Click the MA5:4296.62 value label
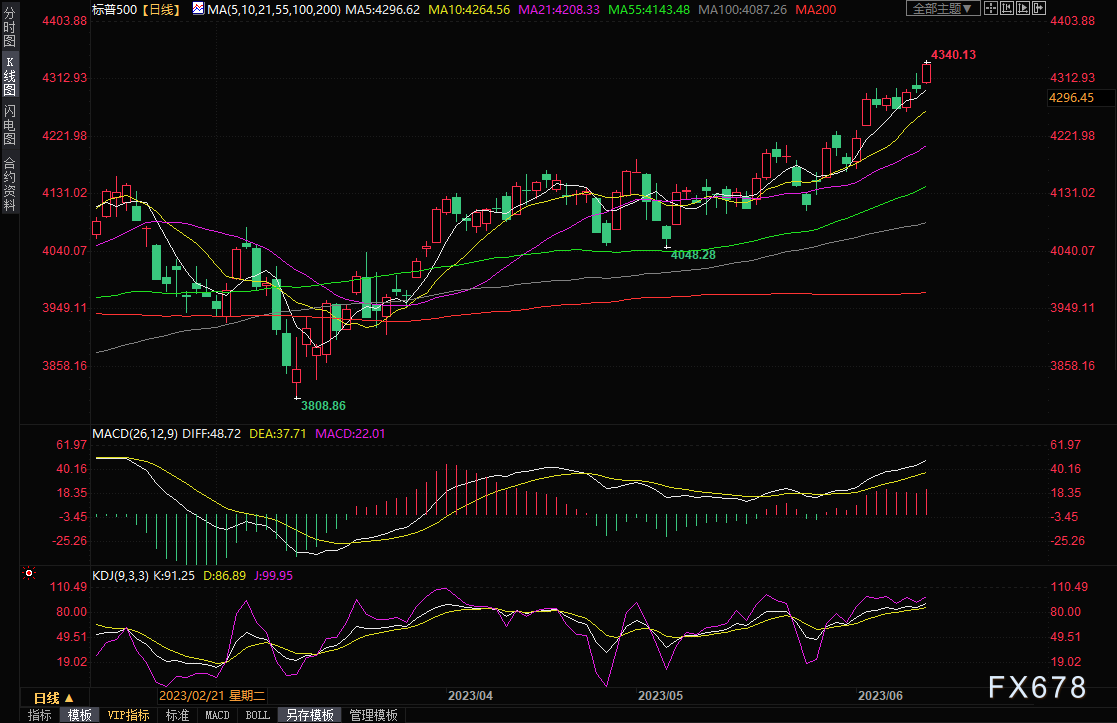 (x=383, y=10)
